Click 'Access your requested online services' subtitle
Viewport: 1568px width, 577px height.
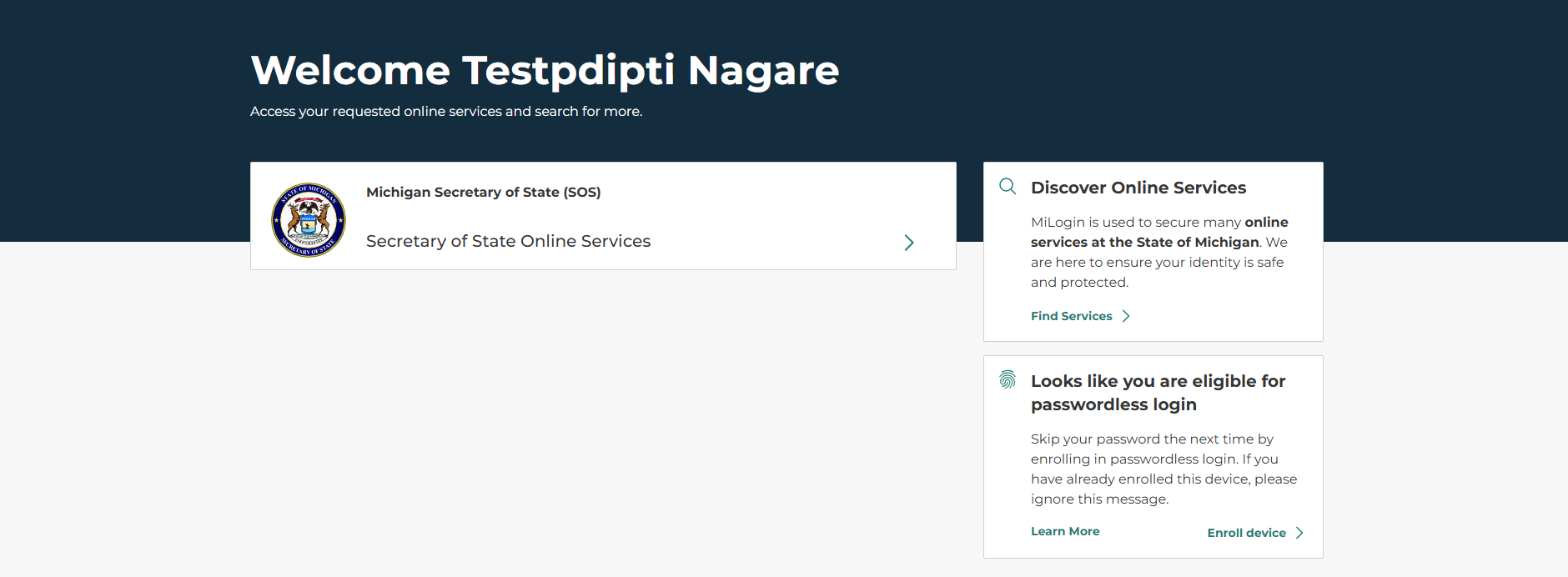tap(446, 111)
